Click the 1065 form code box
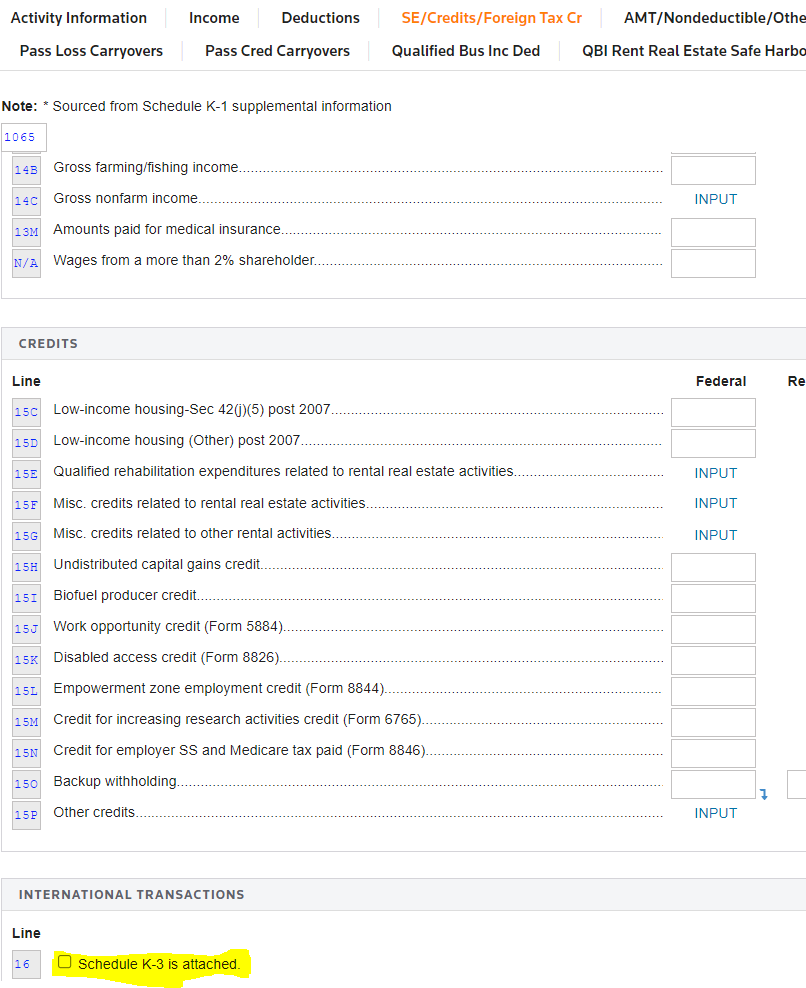The image size is (806, 988). click(23, 137)
